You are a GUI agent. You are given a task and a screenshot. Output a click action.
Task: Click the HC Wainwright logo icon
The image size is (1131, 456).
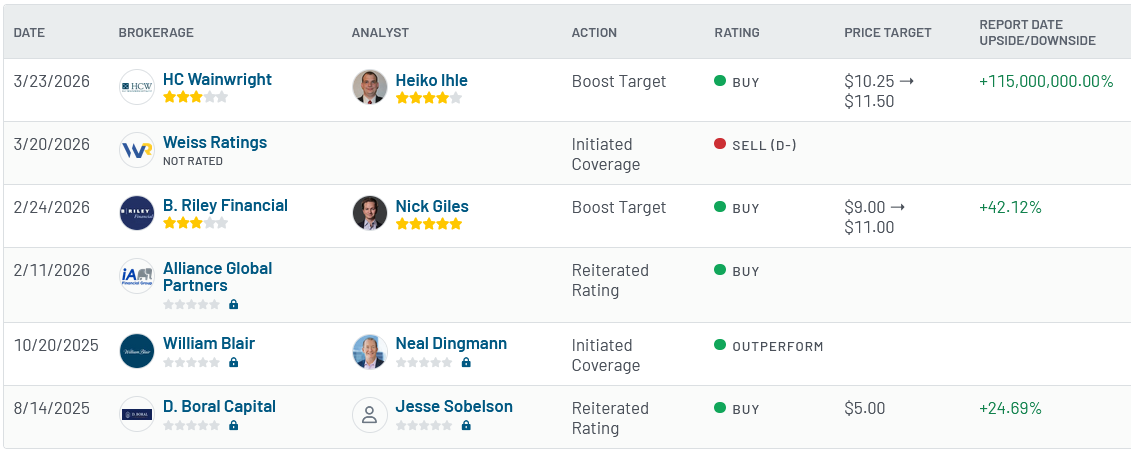[137, 87]
